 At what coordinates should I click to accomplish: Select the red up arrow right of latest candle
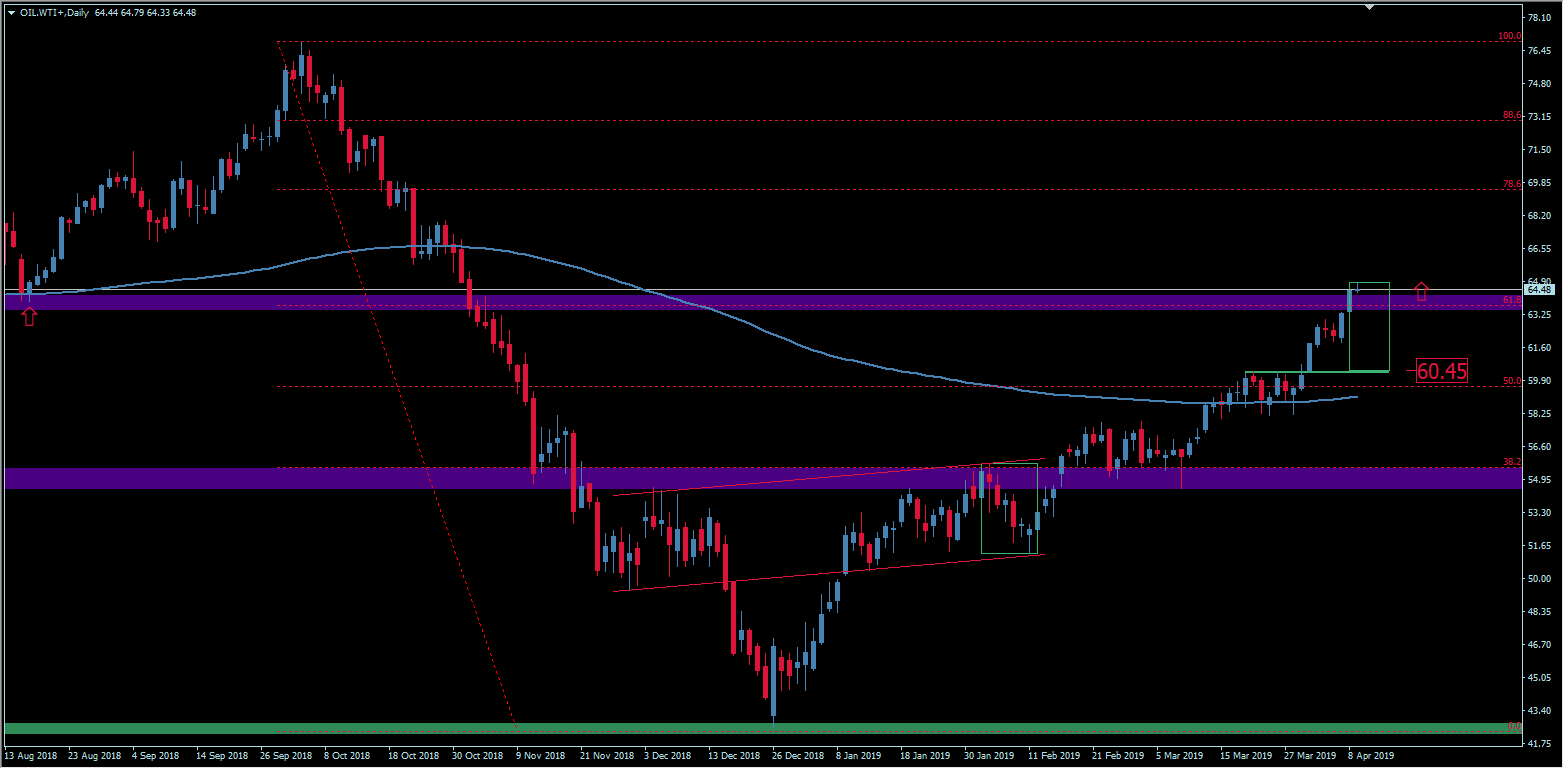(1421, 292)
